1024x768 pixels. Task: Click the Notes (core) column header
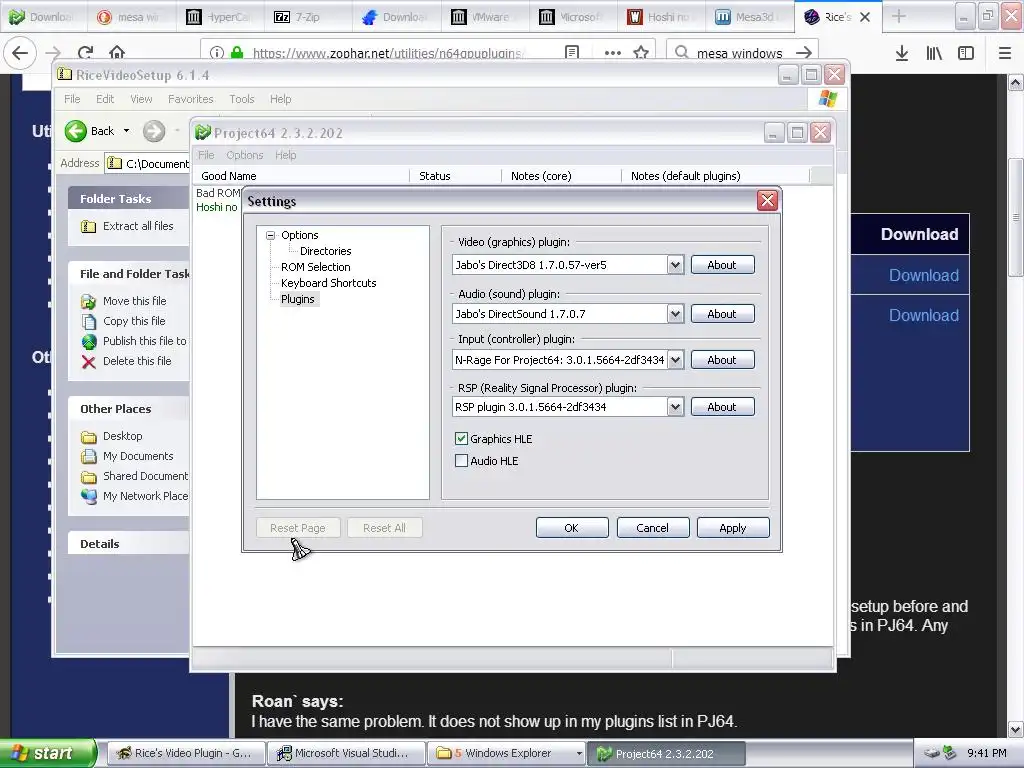(x=562, y=176)
